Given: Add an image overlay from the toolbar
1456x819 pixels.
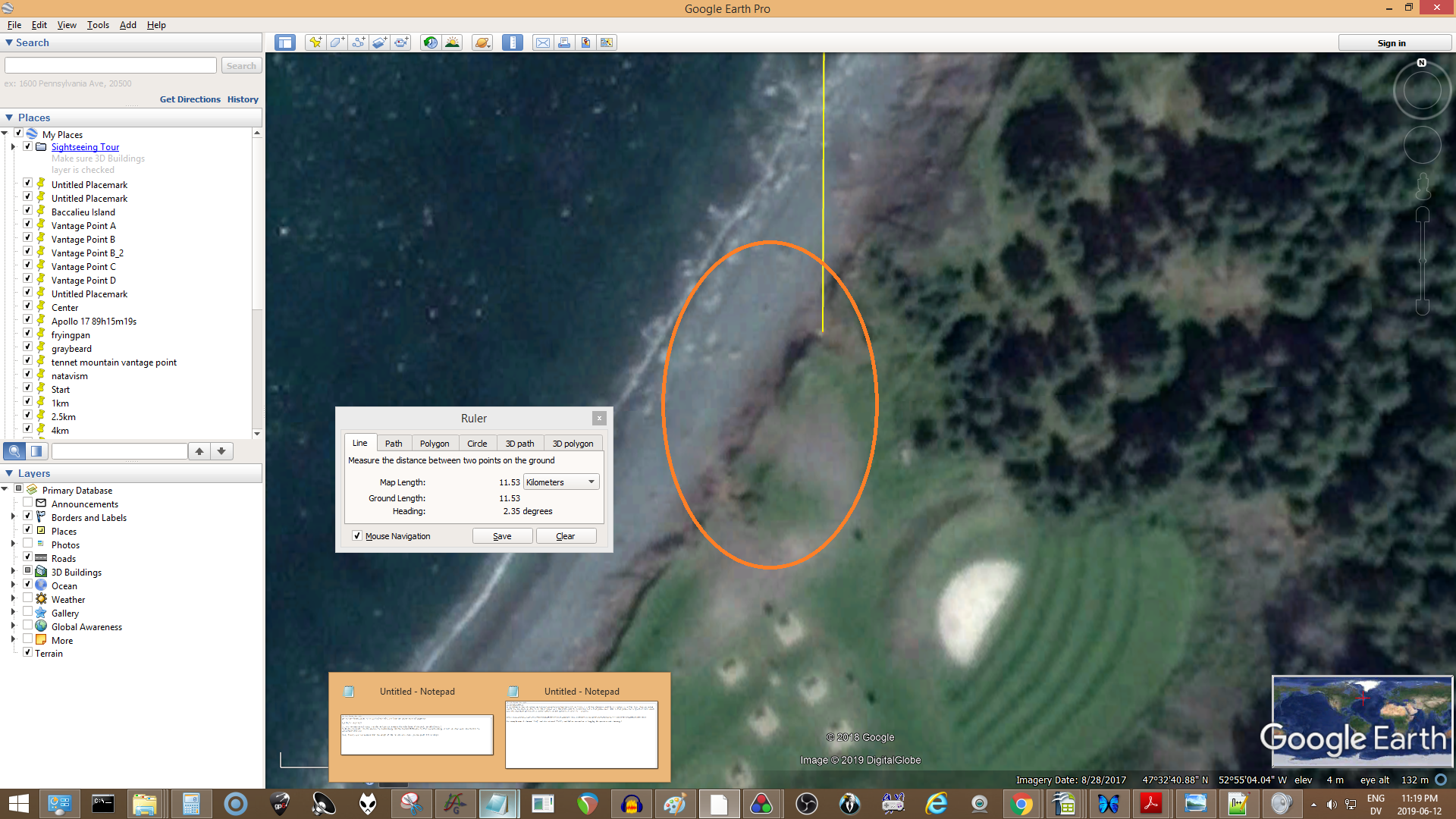Looking at the screenshot, I should pyautogui.click(x=380, y=42).
